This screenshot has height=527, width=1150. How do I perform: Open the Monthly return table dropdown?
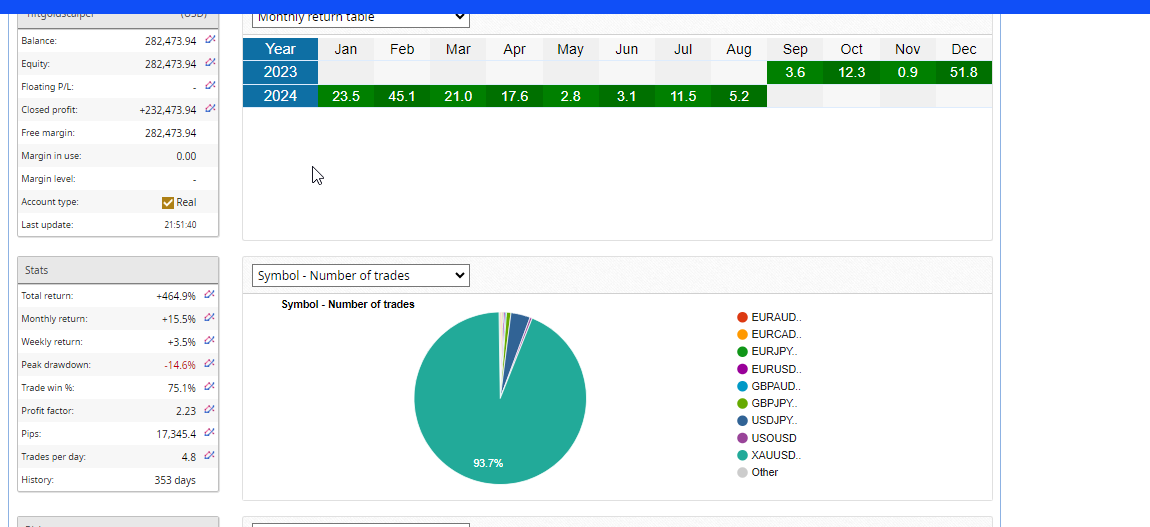click(360, 17)
